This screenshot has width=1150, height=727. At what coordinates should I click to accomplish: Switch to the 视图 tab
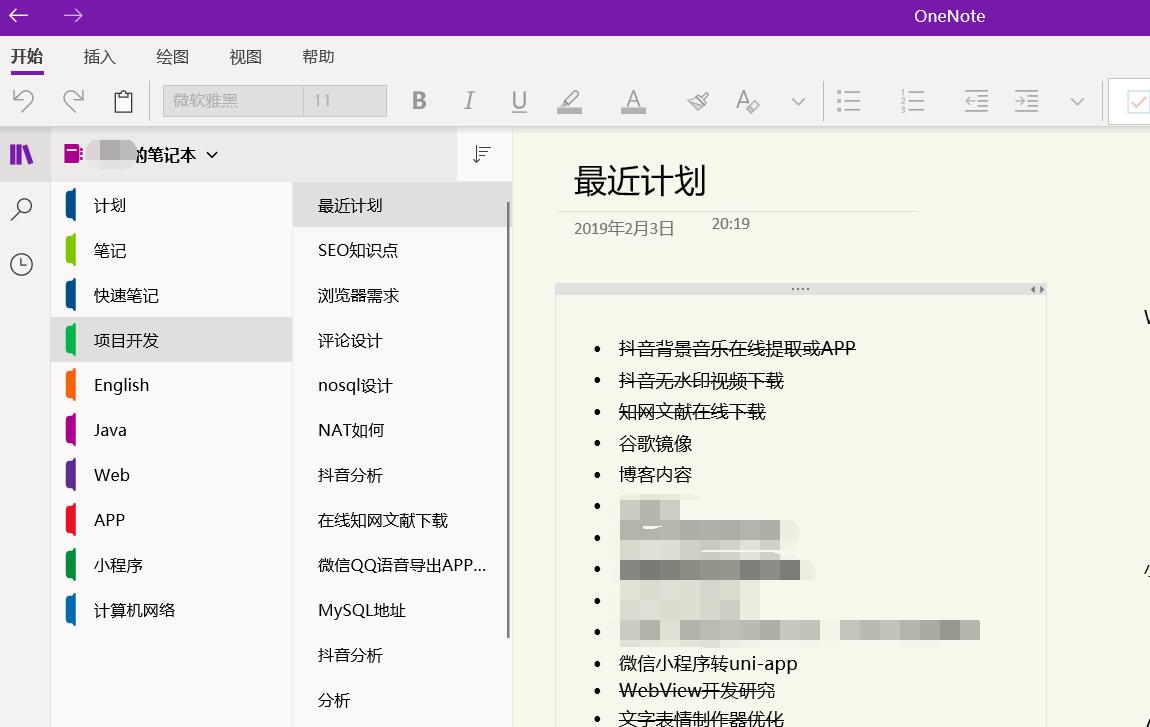(245, 56)
